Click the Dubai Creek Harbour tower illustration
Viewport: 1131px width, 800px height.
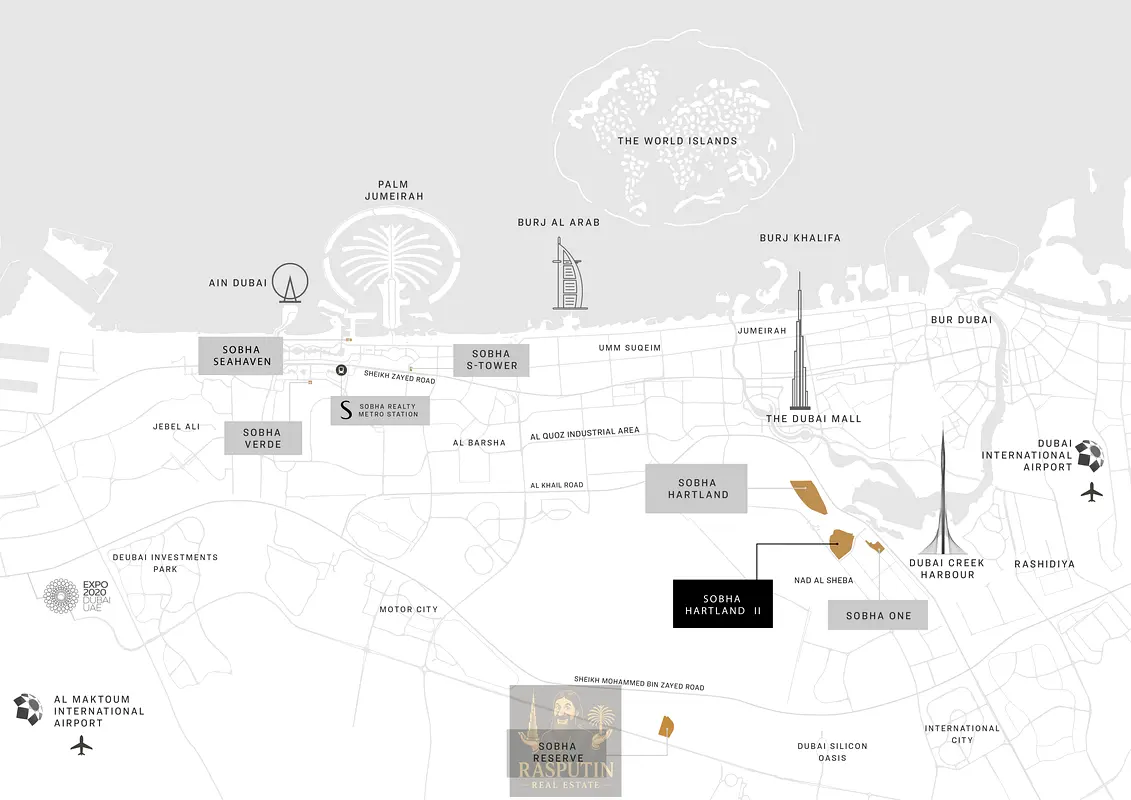pos(942,493)
